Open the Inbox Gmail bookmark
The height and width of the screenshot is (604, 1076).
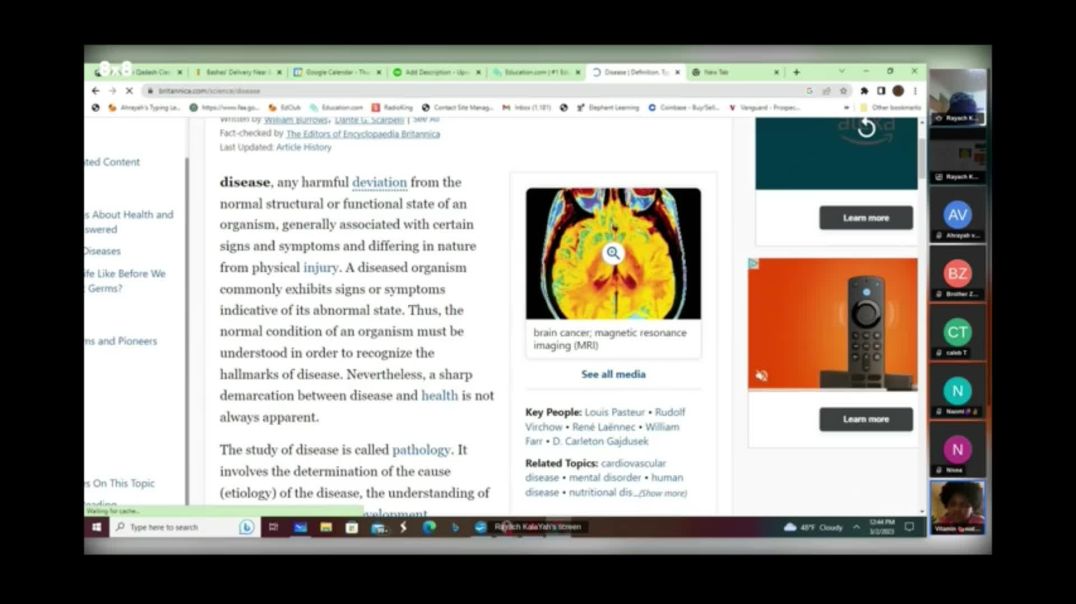[x=526, y=108]
